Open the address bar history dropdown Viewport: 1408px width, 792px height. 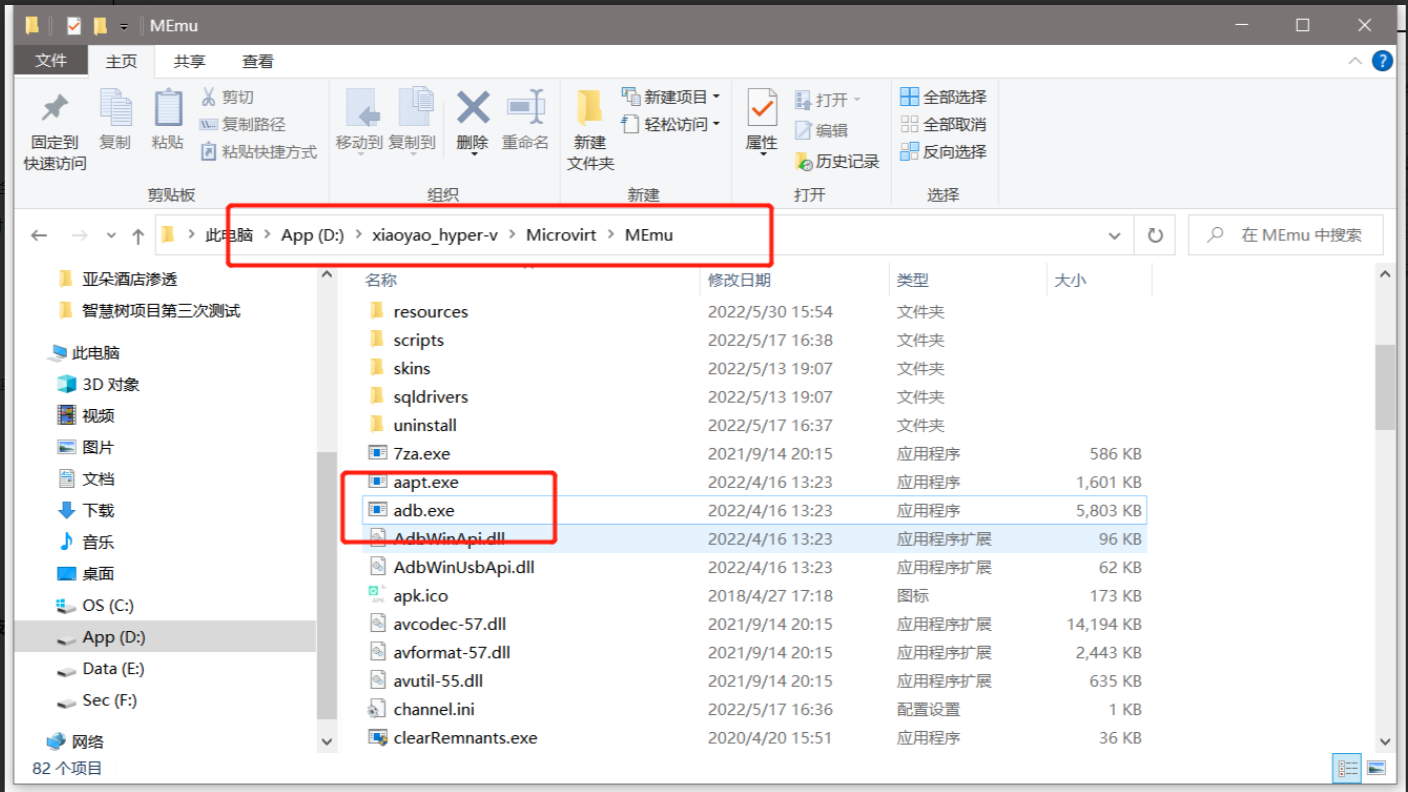(x=1114, y=236)
